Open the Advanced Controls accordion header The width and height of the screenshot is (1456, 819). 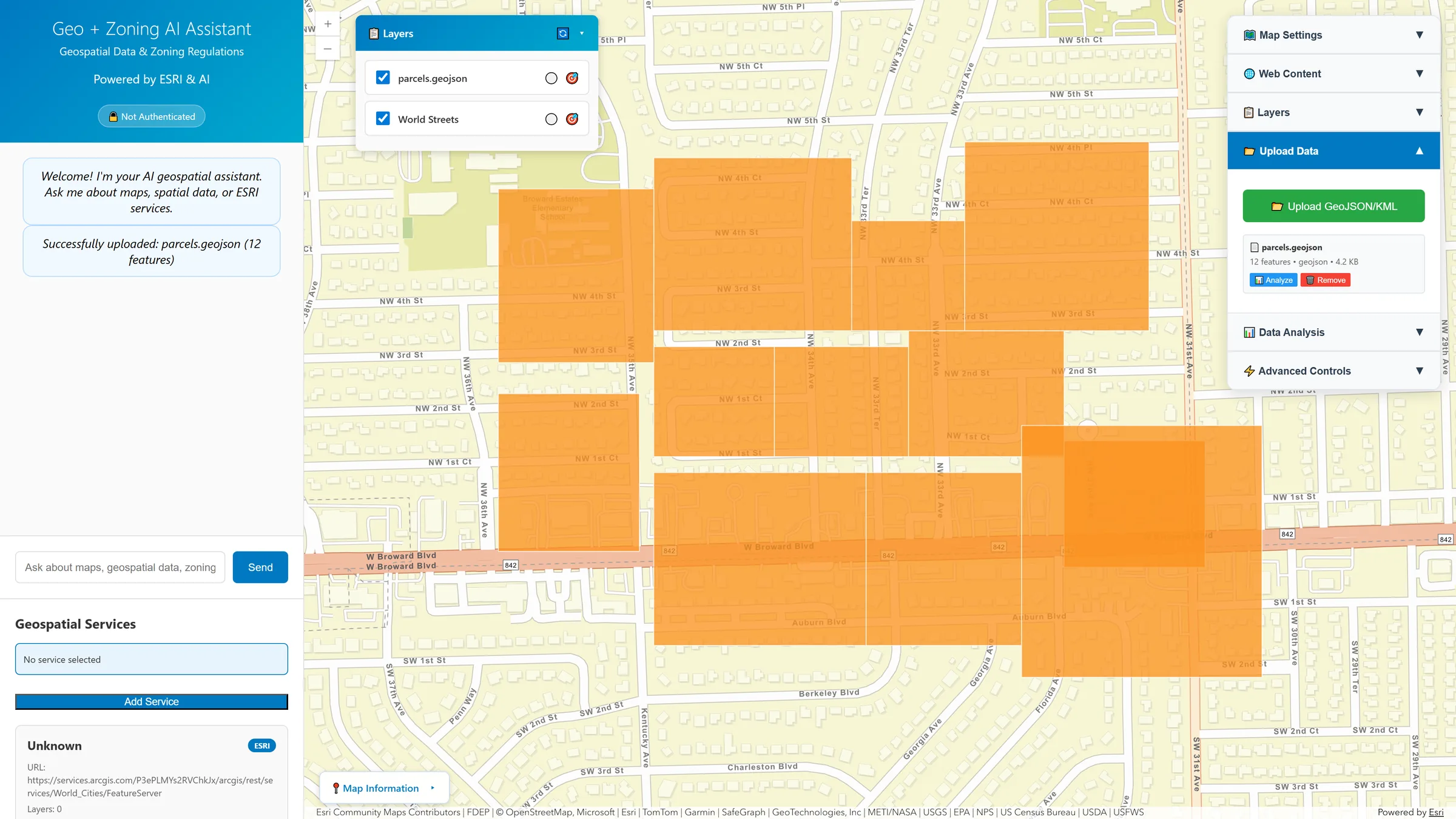click(x=1333, y=371)
